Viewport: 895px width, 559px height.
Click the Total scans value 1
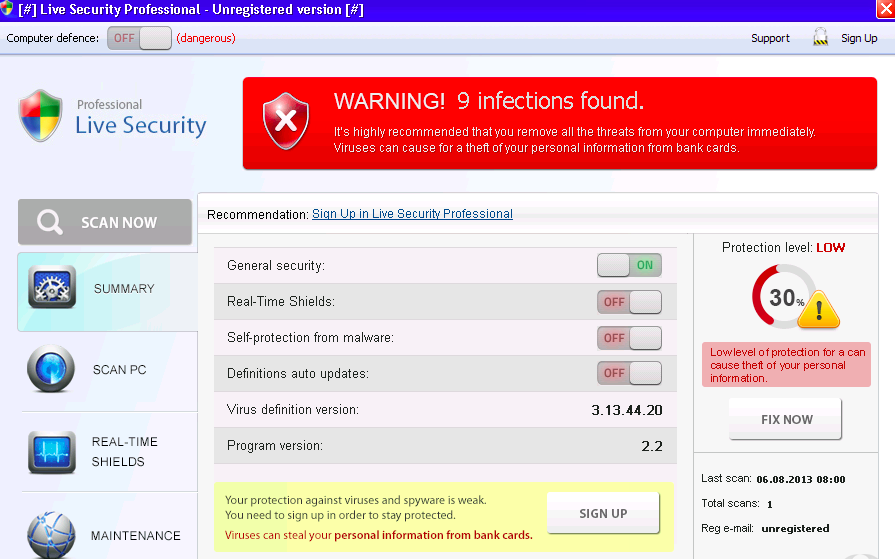click(x=769, y=504)
